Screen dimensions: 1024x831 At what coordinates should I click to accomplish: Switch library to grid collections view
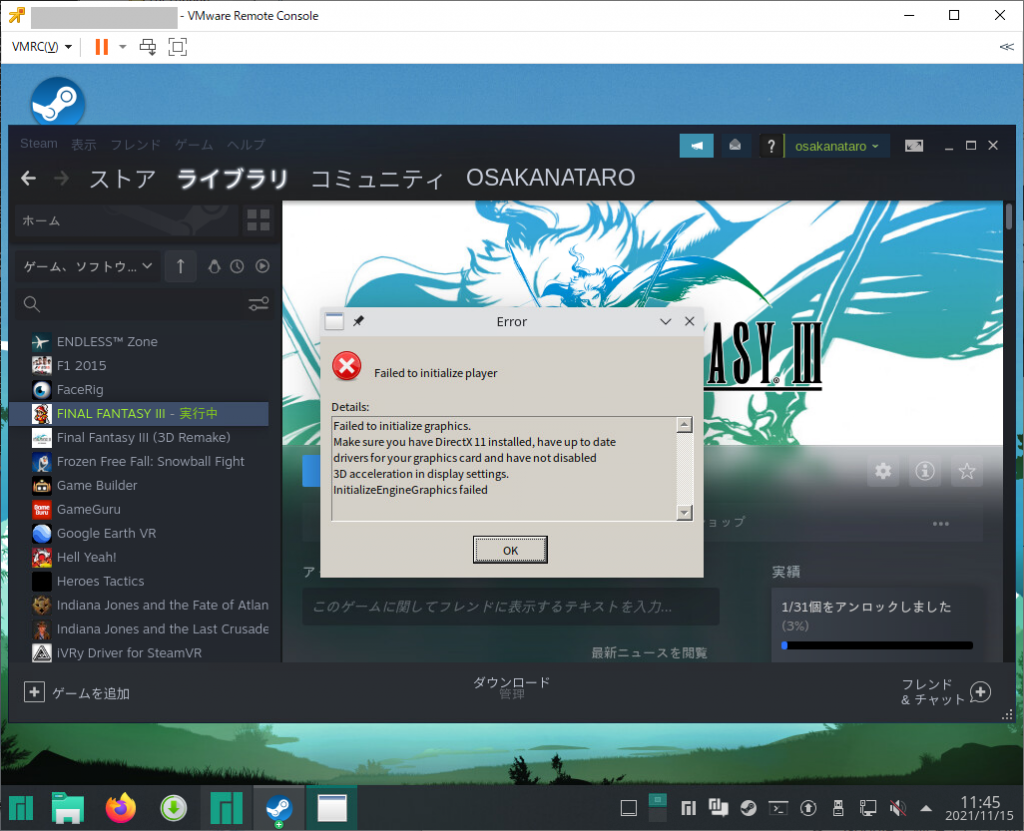(259, 220)
